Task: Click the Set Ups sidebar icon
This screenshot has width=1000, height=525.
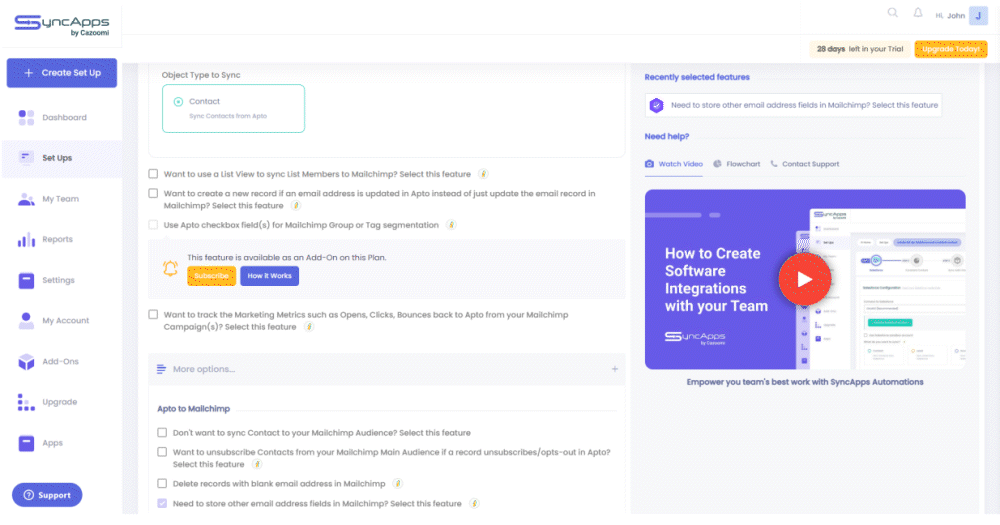Action: (26, 158)
